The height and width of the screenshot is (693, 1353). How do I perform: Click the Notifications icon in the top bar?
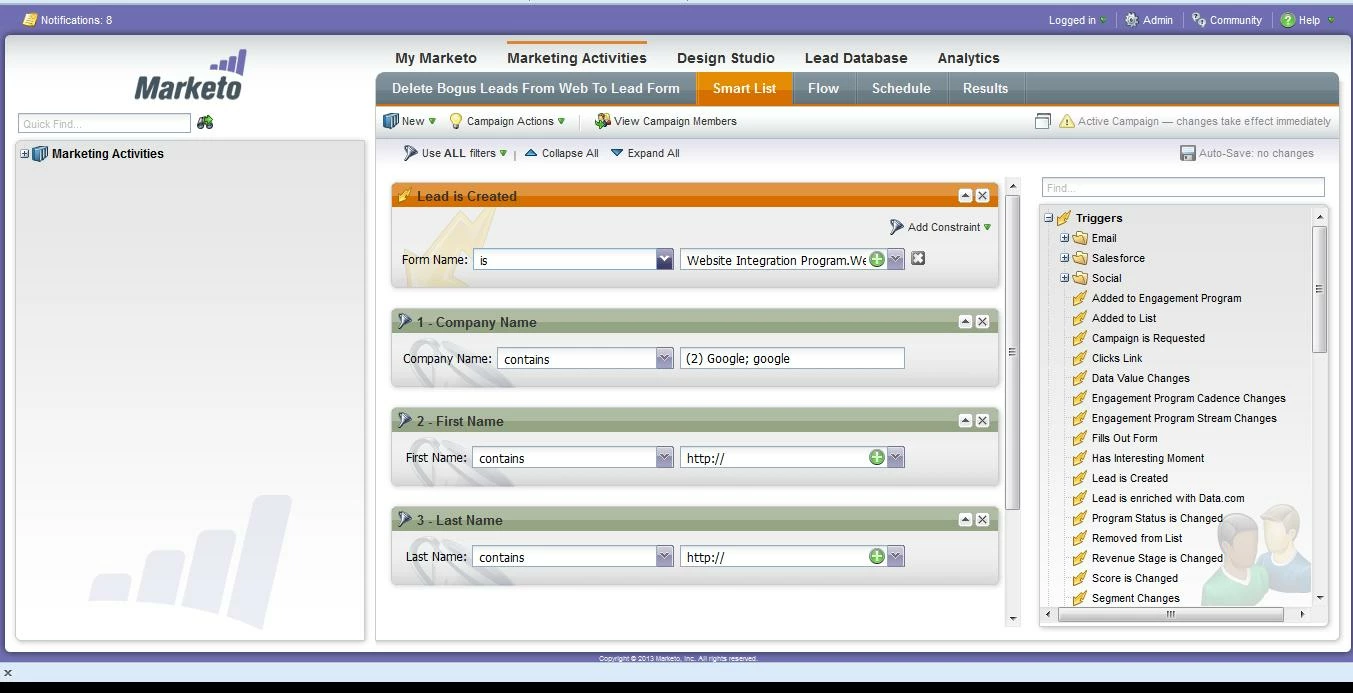[x=29, y=19]
